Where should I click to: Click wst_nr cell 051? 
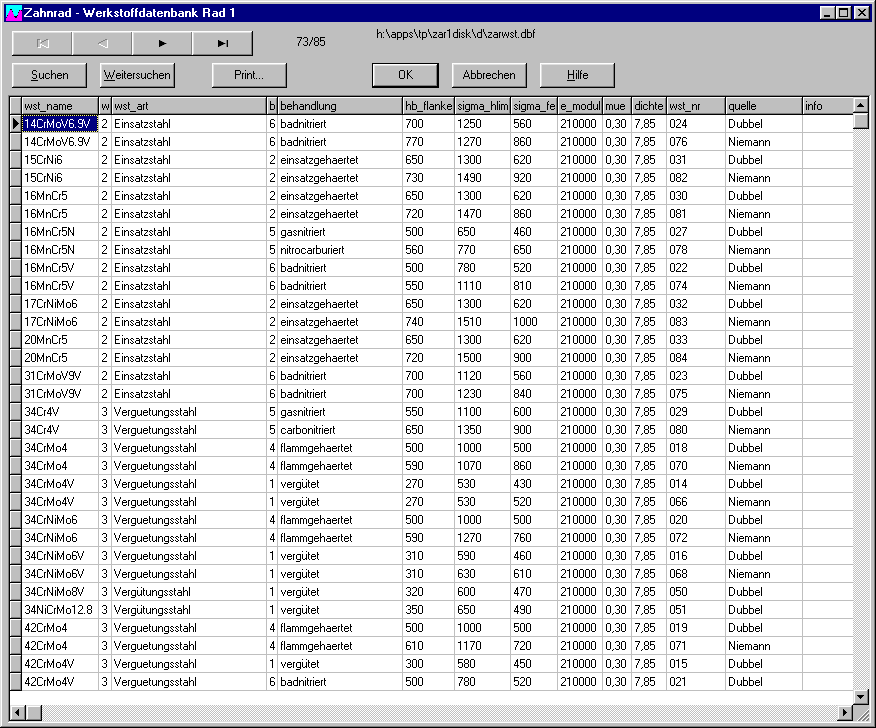(696, 610)
